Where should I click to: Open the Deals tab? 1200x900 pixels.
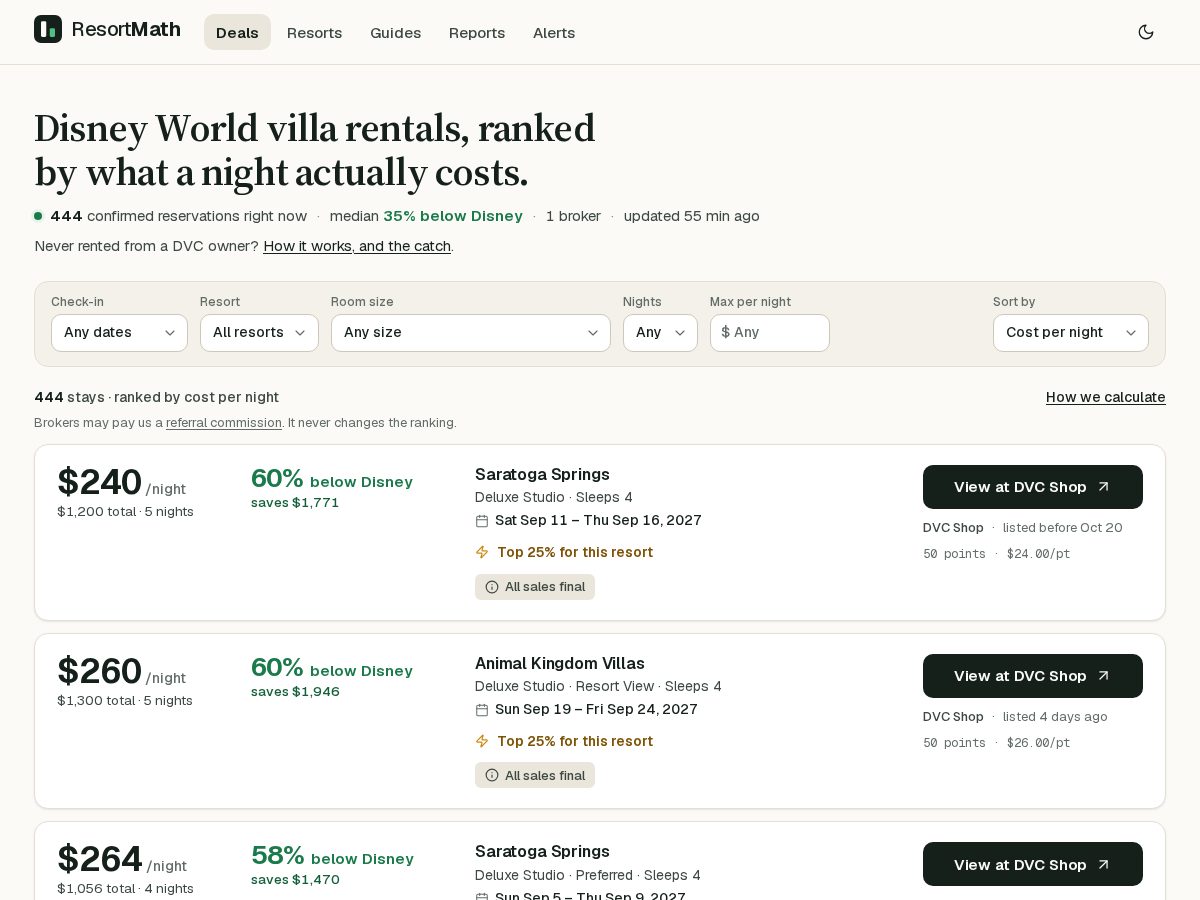pos(237,32)
